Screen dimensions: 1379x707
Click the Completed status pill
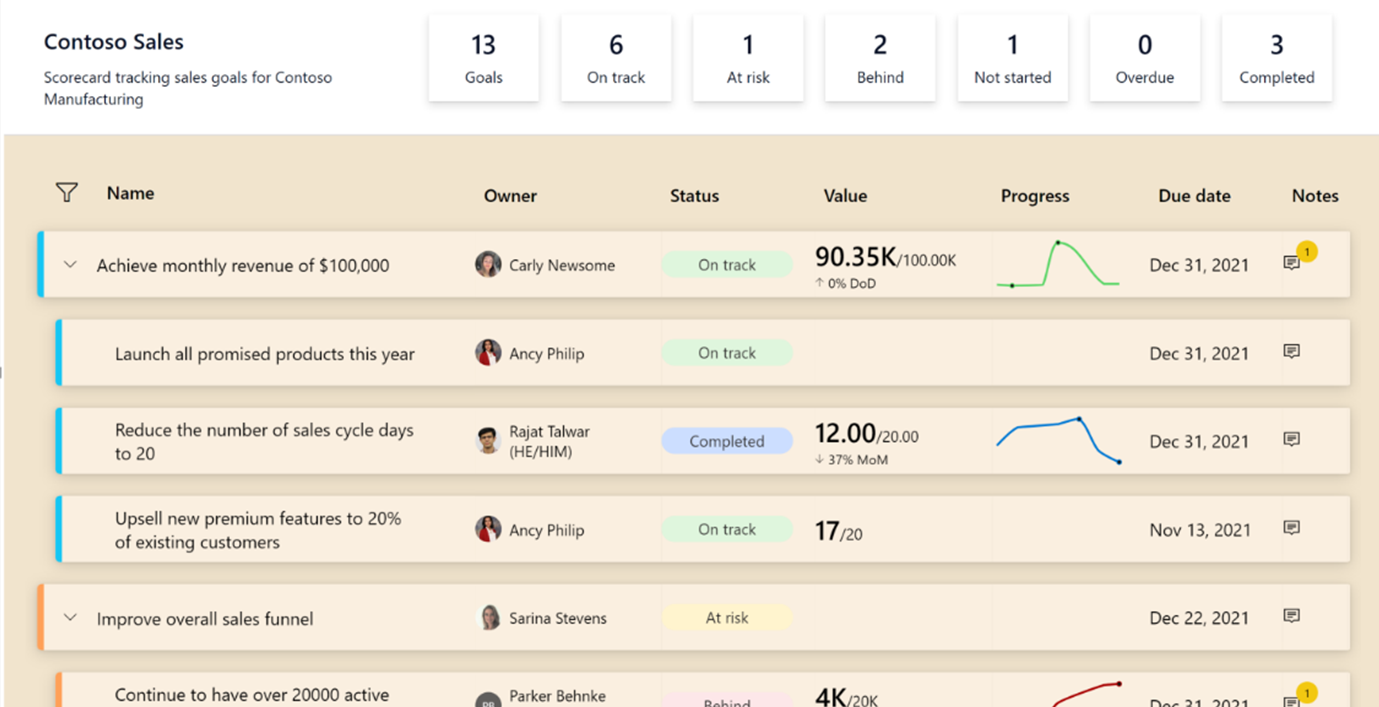click(x=727, y=441)
